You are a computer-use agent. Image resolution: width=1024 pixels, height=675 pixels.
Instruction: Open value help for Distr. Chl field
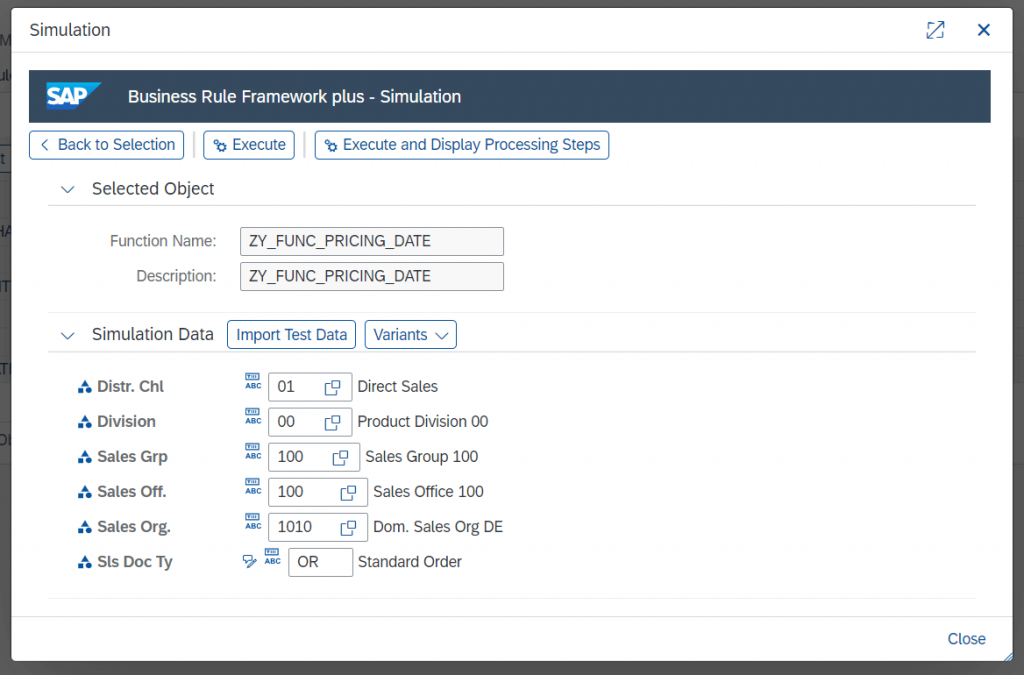pos(332,387)
